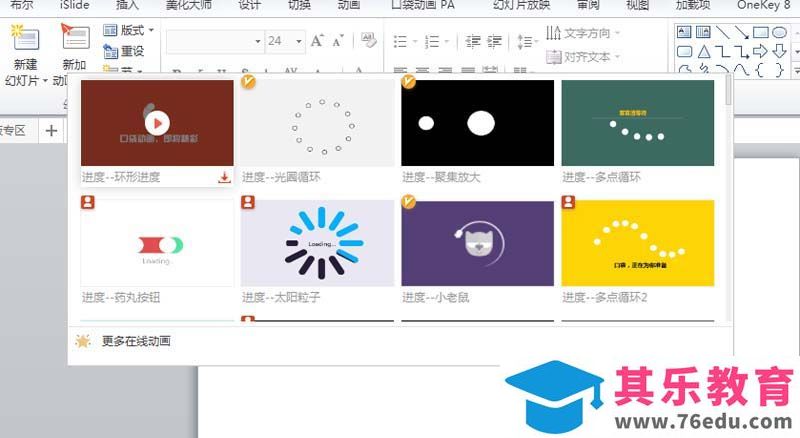Screen dimensions: 800x438
Task: Select the vertical text box shape
Action: 703,32
